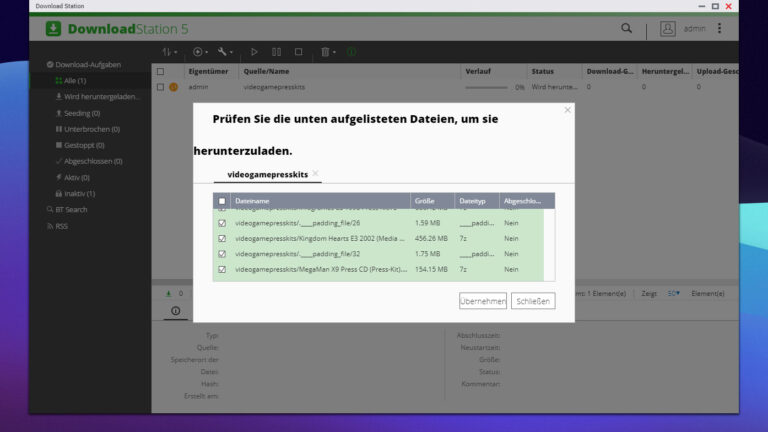Sort tasks by Verlauf column
Viewport: 768px width, 432px height.
[478, 72]
